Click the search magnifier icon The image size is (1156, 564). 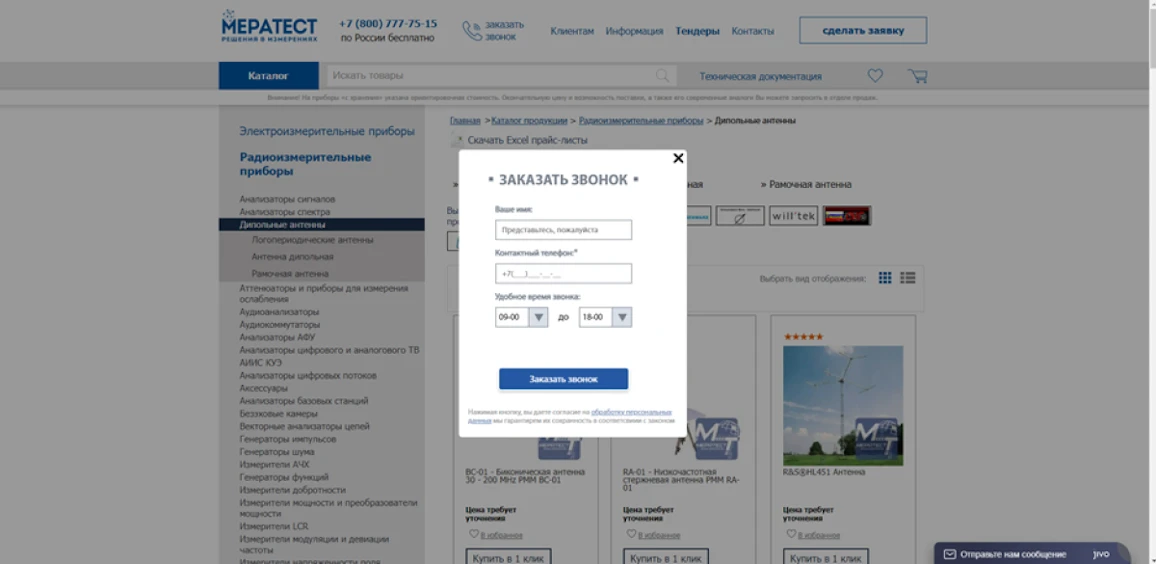(662, 76)
